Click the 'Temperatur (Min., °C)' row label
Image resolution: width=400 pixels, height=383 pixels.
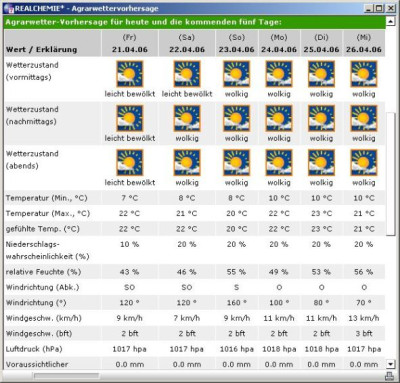[46, 198]
